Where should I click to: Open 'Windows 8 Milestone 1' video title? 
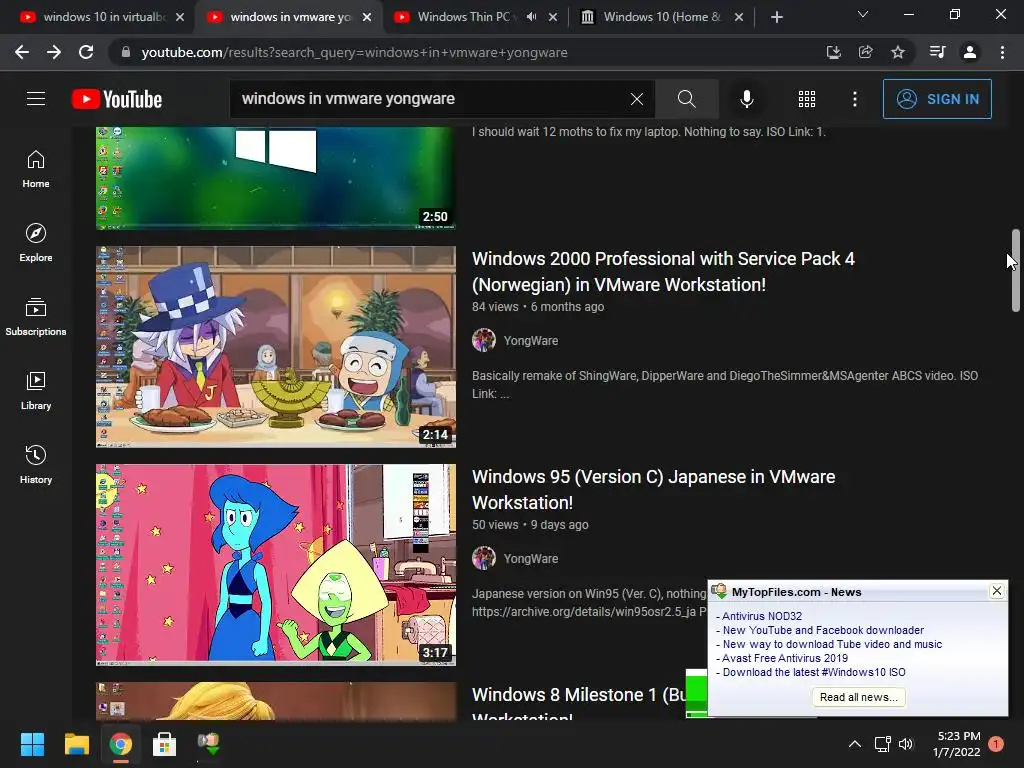[x=578, y=695]
